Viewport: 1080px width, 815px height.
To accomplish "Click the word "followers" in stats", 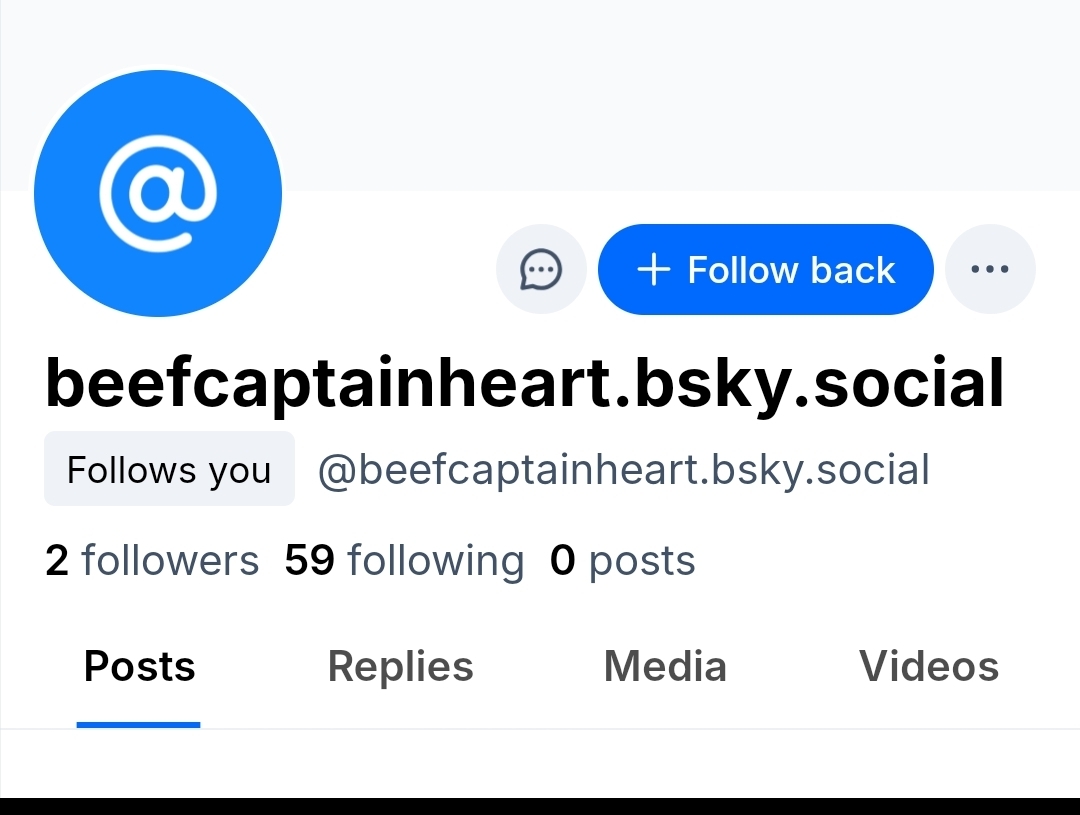I will pos(170,561).
